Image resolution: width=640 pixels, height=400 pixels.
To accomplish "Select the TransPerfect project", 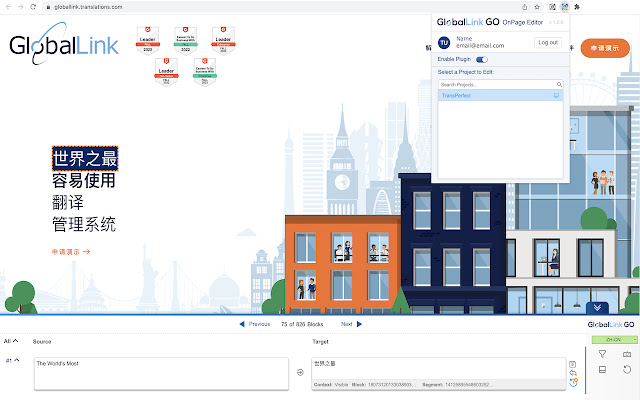I will 500,96.
